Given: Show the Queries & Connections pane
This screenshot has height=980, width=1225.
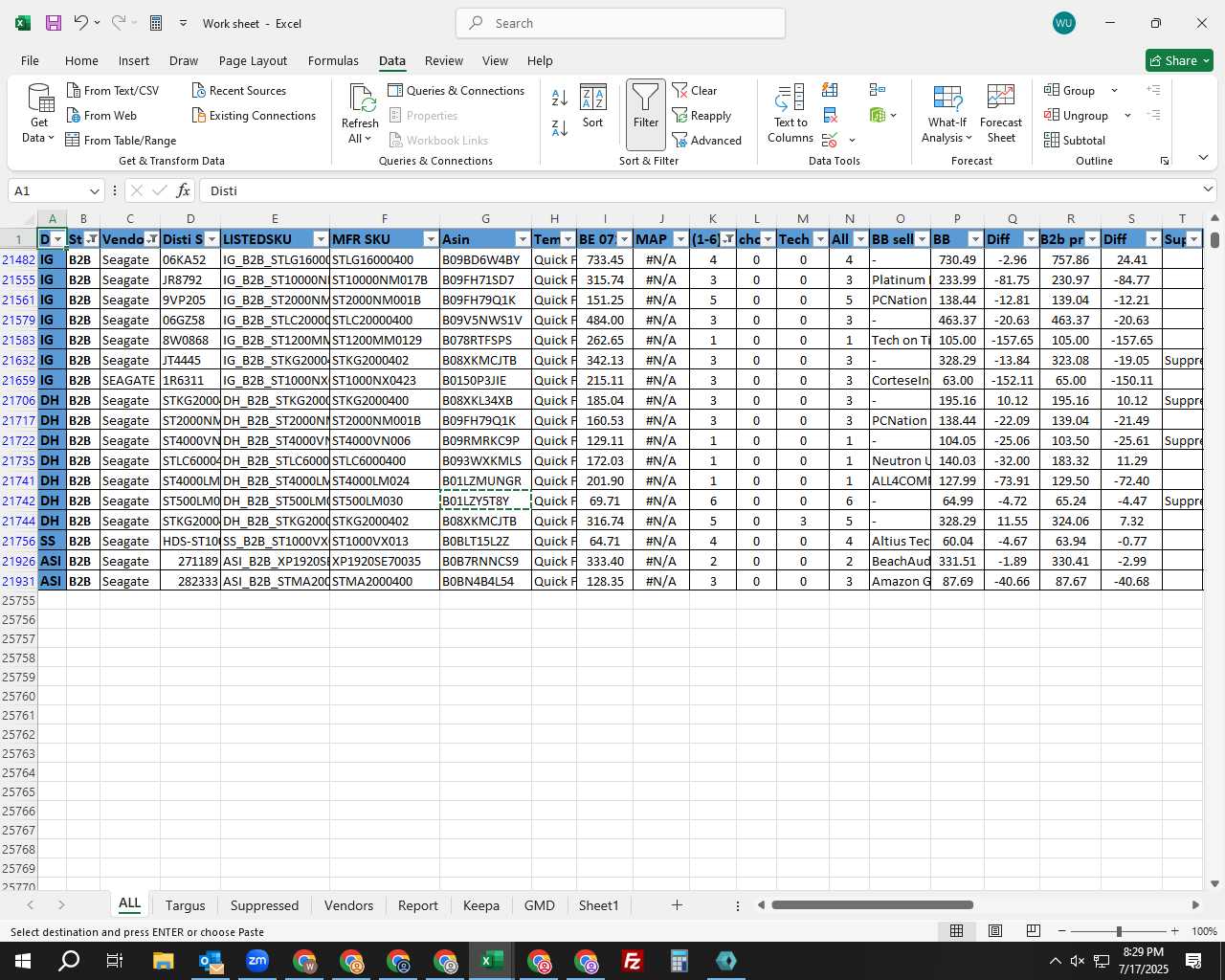Looking at the screenshot, I should [x=457, y=90].
